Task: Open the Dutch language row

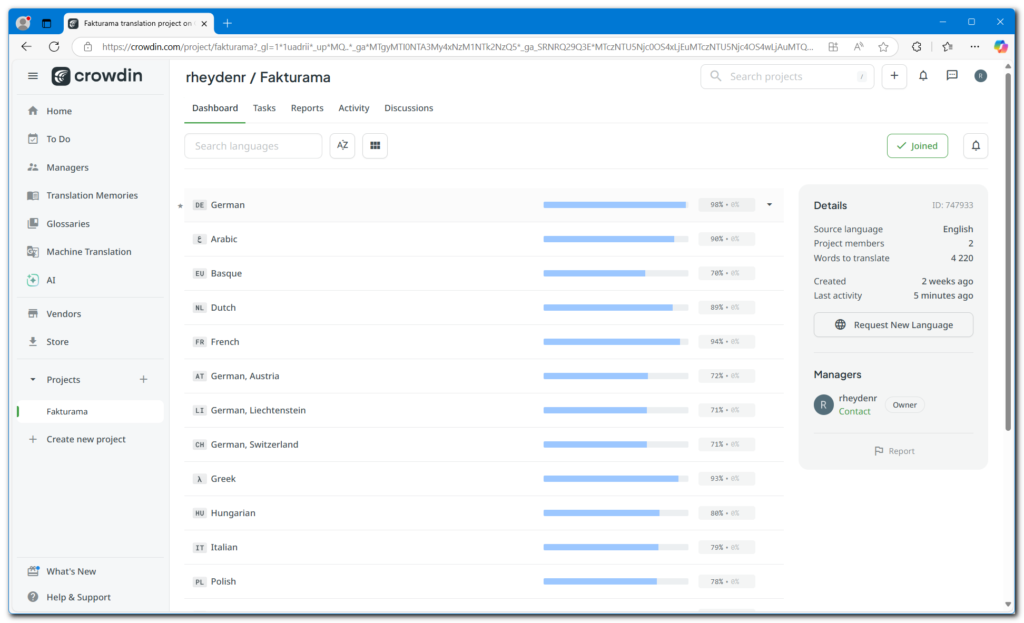Action: (x=483, y=308)
